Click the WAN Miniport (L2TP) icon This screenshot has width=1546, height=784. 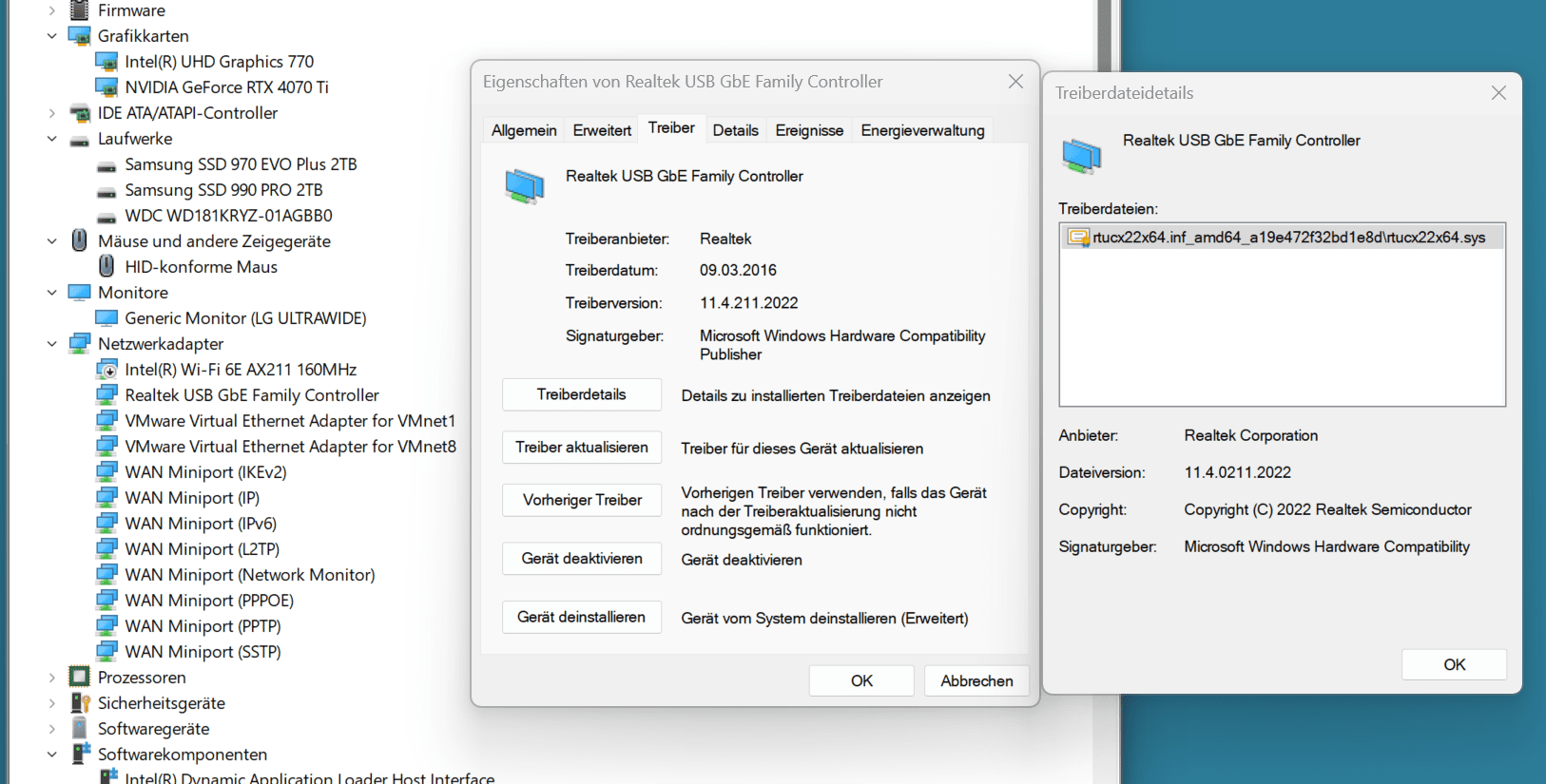pyautogui.click(x=106, y=549)
